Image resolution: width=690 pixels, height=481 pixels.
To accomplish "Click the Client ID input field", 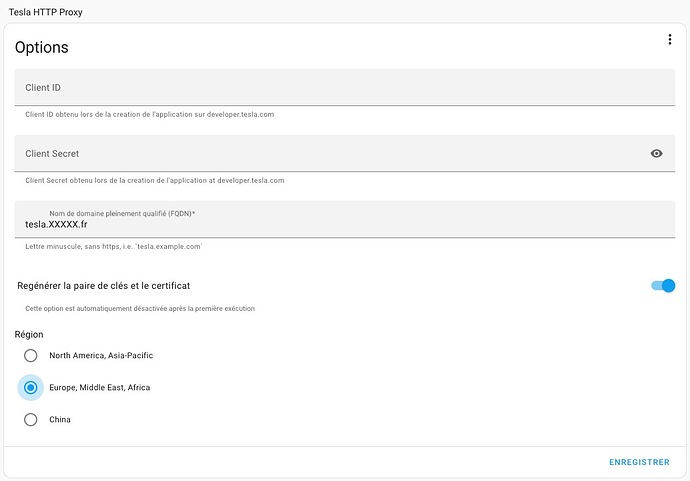I will [345, 87].
